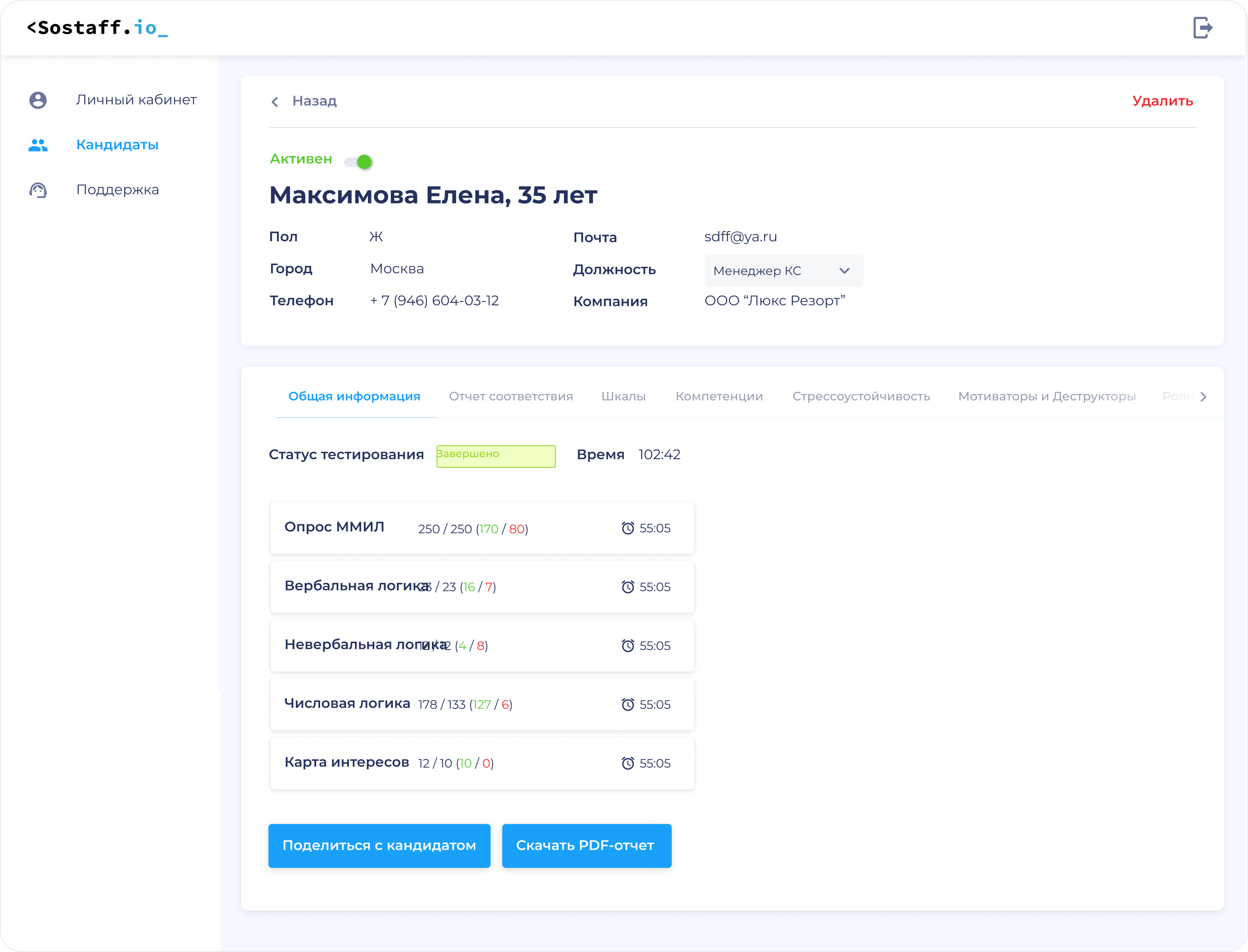
Task: Open Кандидаты menu item
Action: tap(117, 145)
